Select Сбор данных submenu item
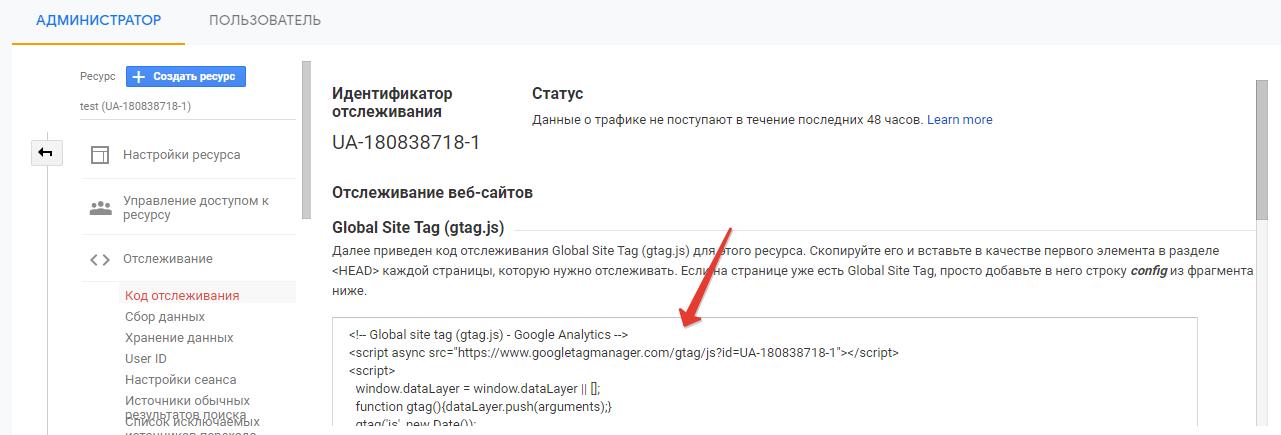This screenshot has height=435, width=1281. tap(165, 317)
